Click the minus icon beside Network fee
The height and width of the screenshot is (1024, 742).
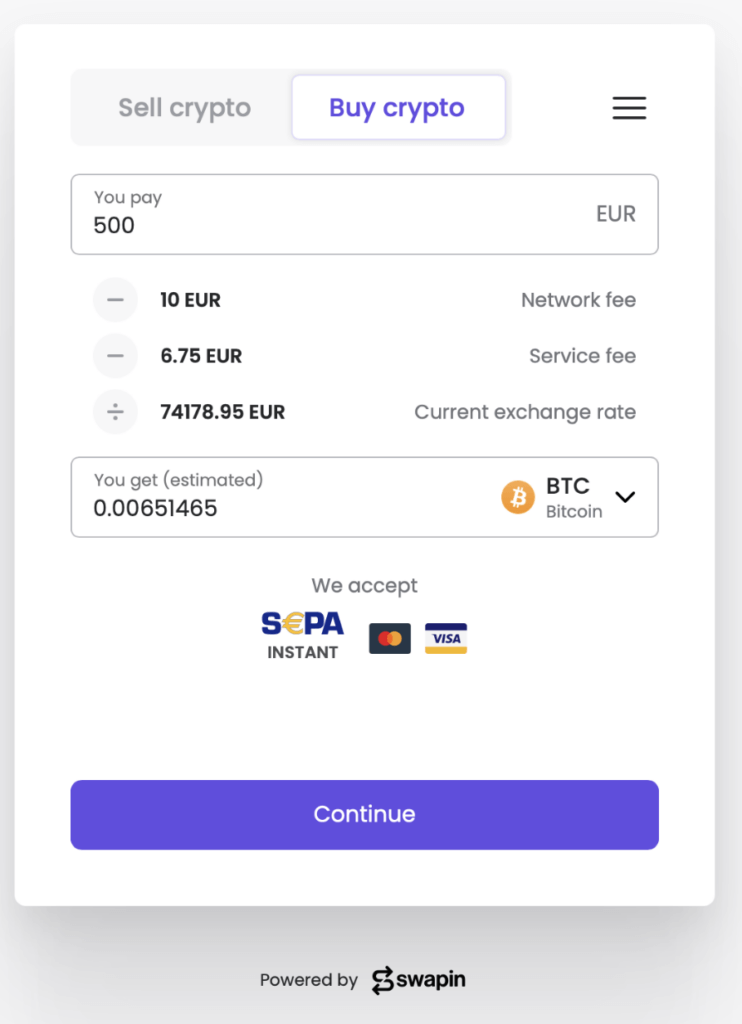coord(115,300)
